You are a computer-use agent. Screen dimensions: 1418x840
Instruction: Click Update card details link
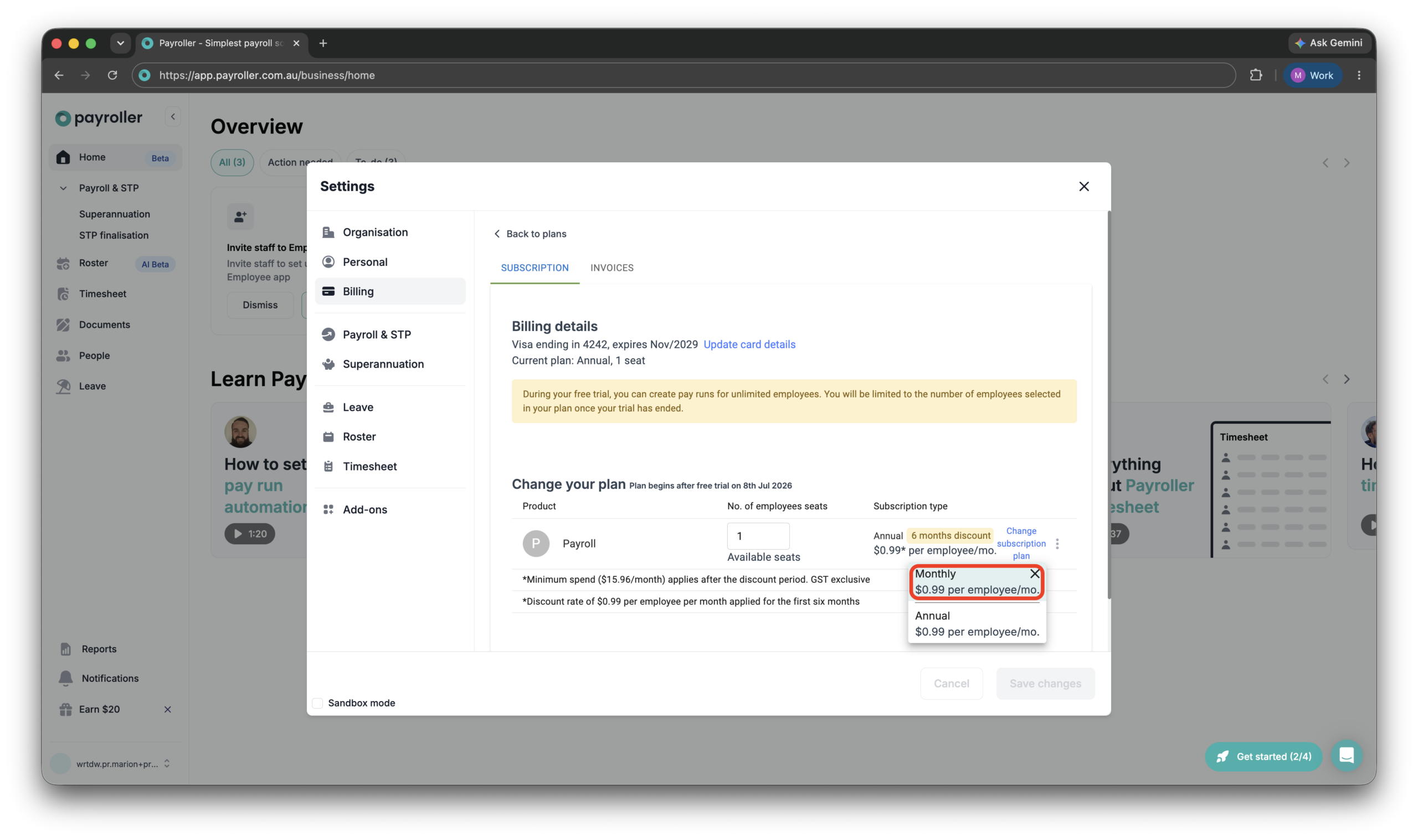pyautogui.click(x=749, y=344)
